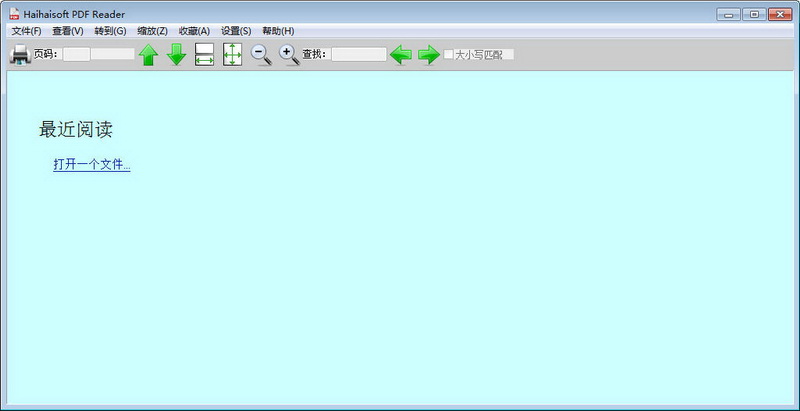800x411 pixels.
Task: Open the 查看(V) menu
Action: [x=68, y=31]
